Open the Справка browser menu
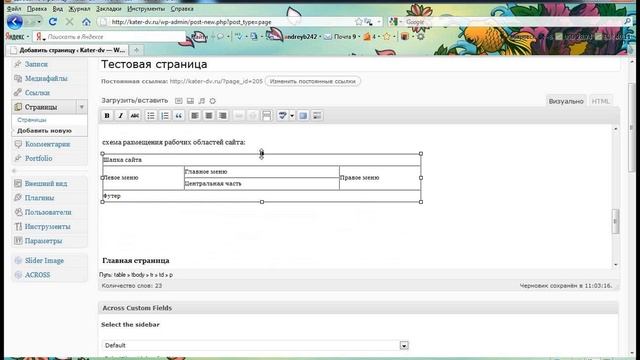640x360 pixels. point(182,9)
